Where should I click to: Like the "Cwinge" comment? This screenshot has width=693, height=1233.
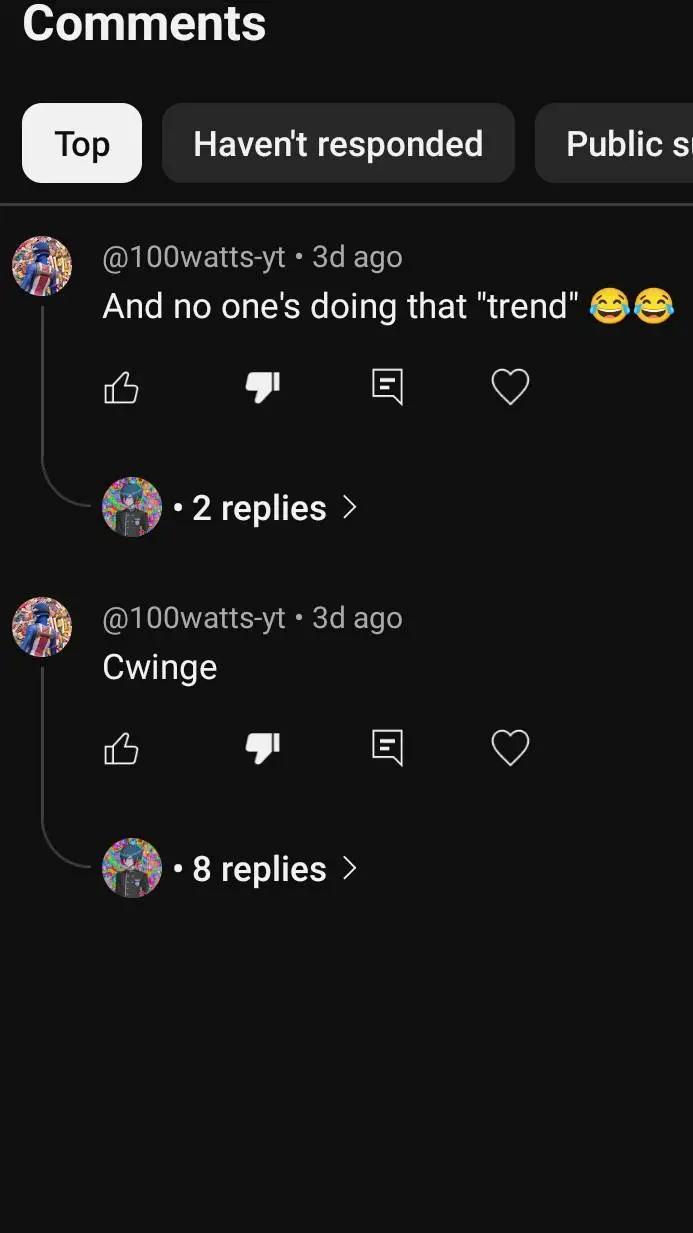[x=121, y=748]
